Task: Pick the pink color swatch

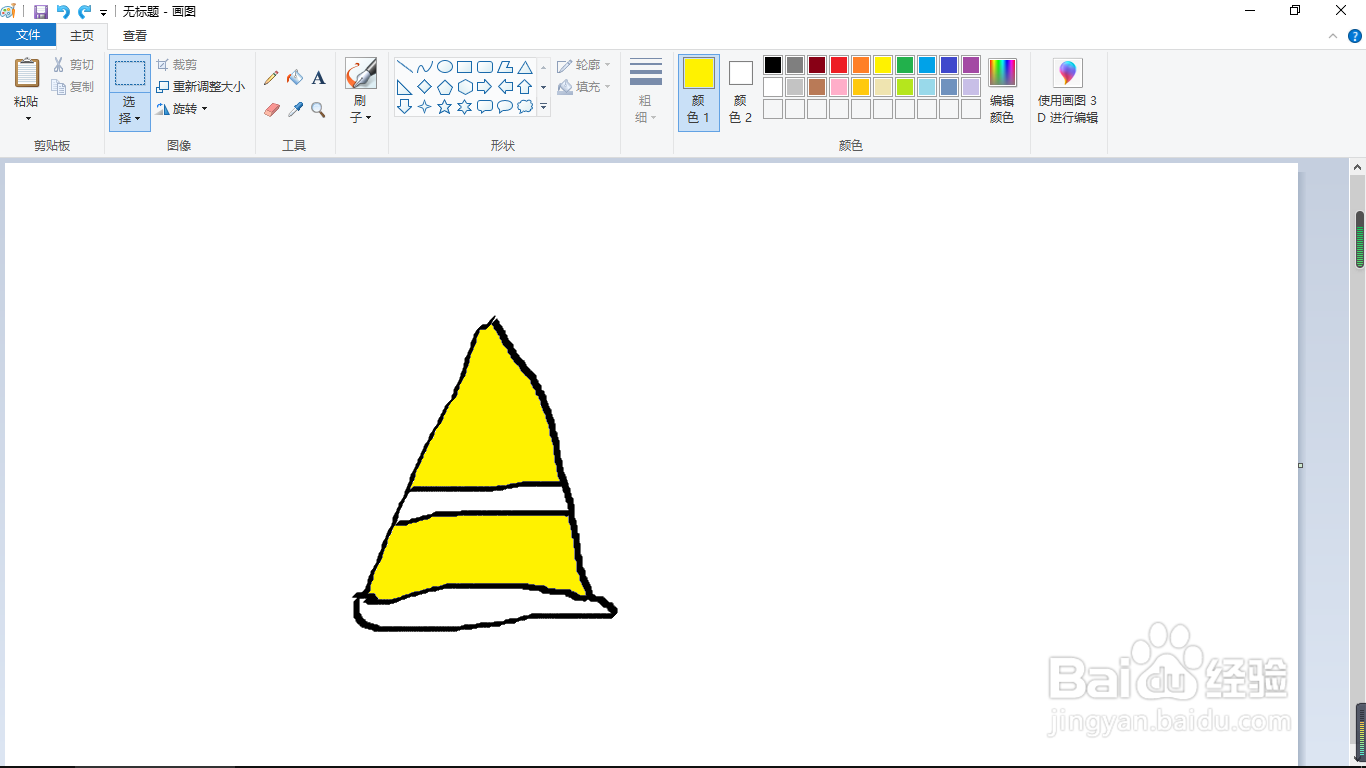Action: (839, 87)
